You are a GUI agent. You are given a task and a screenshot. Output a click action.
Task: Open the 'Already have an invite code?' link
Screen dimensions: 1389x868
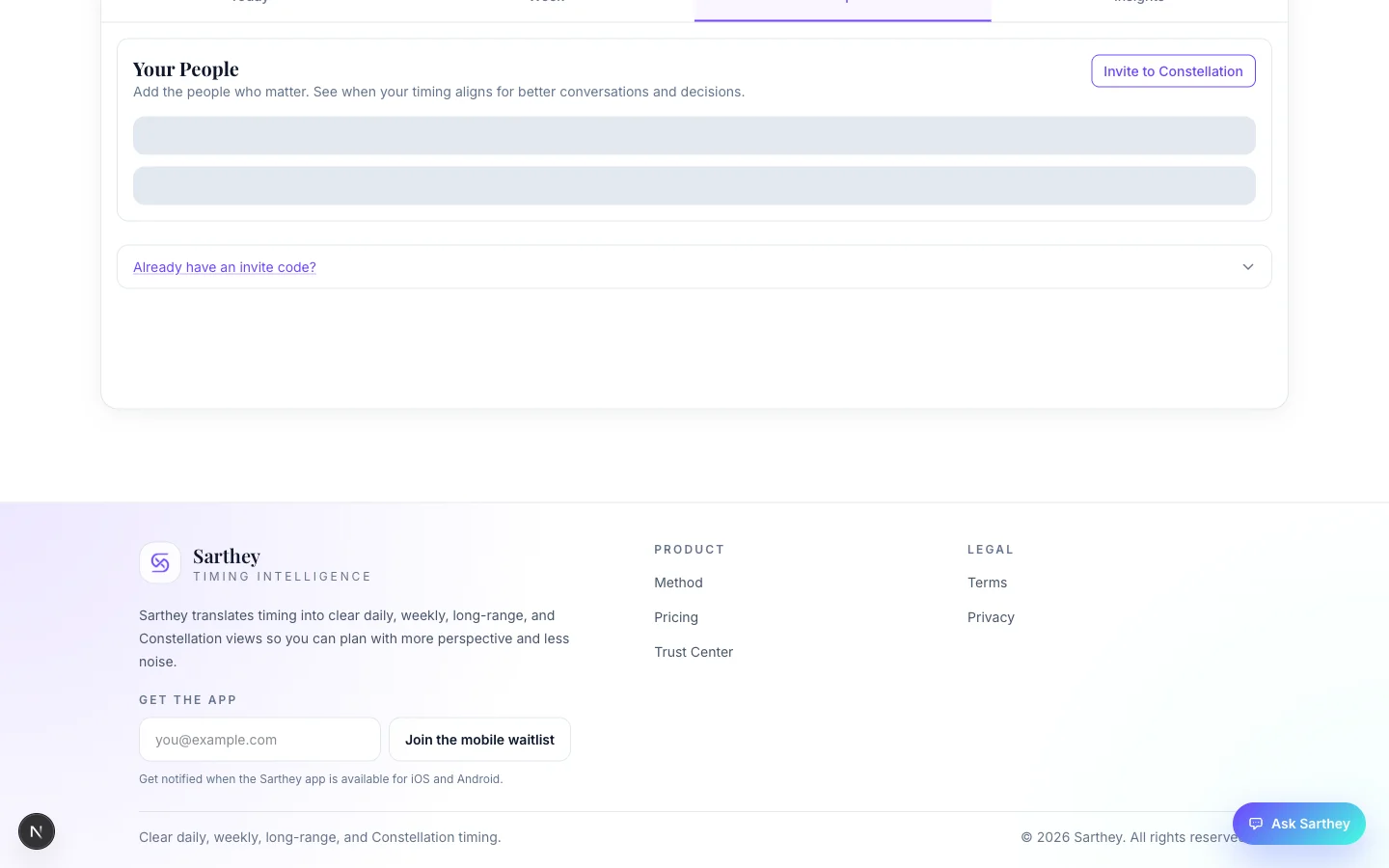click(x=224, y=267)
